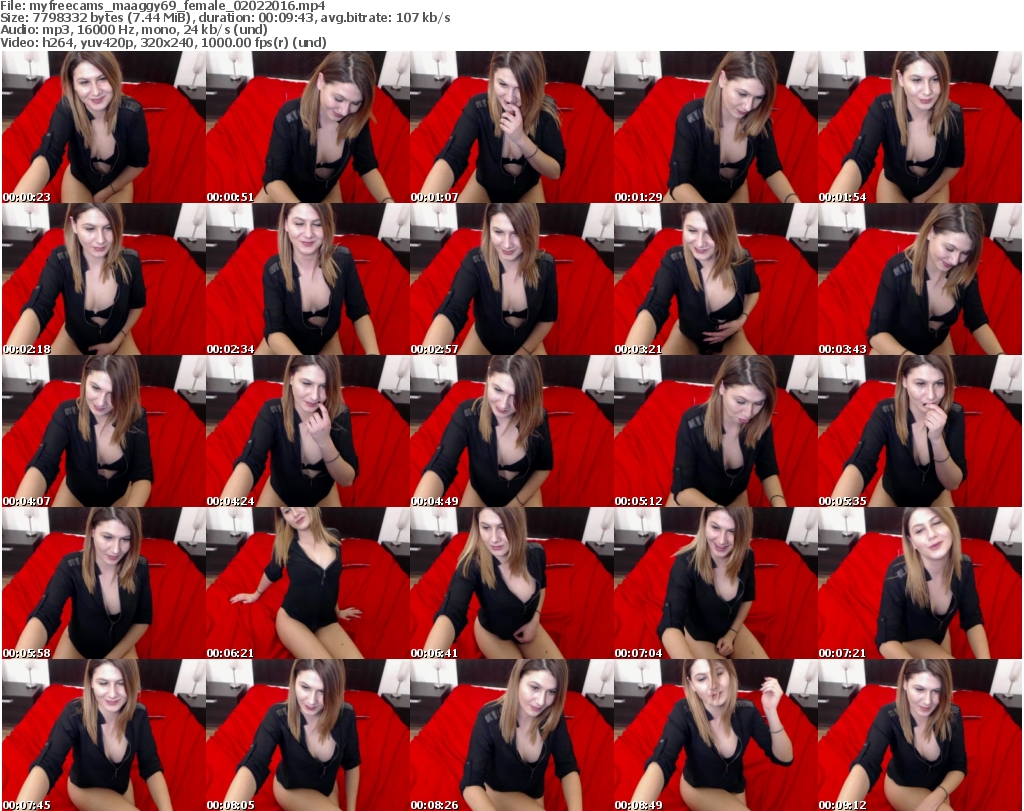The height and width of the screenshot is (811, 1024).
Task: Select the thumbnail frame stamped 00:06:41
Action: coord(511,583)
